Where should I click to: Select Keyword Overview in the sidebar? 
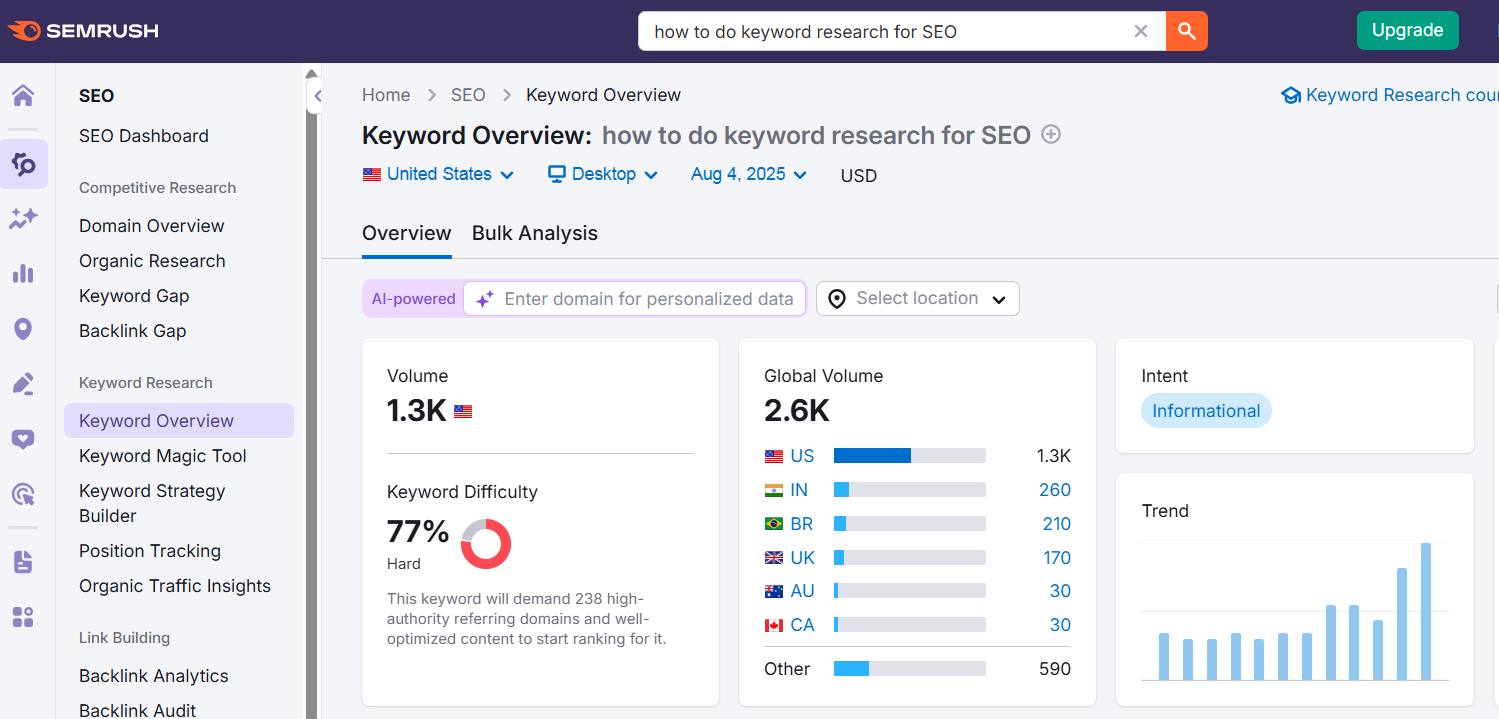pyautogui.click(x=179, y=421)
